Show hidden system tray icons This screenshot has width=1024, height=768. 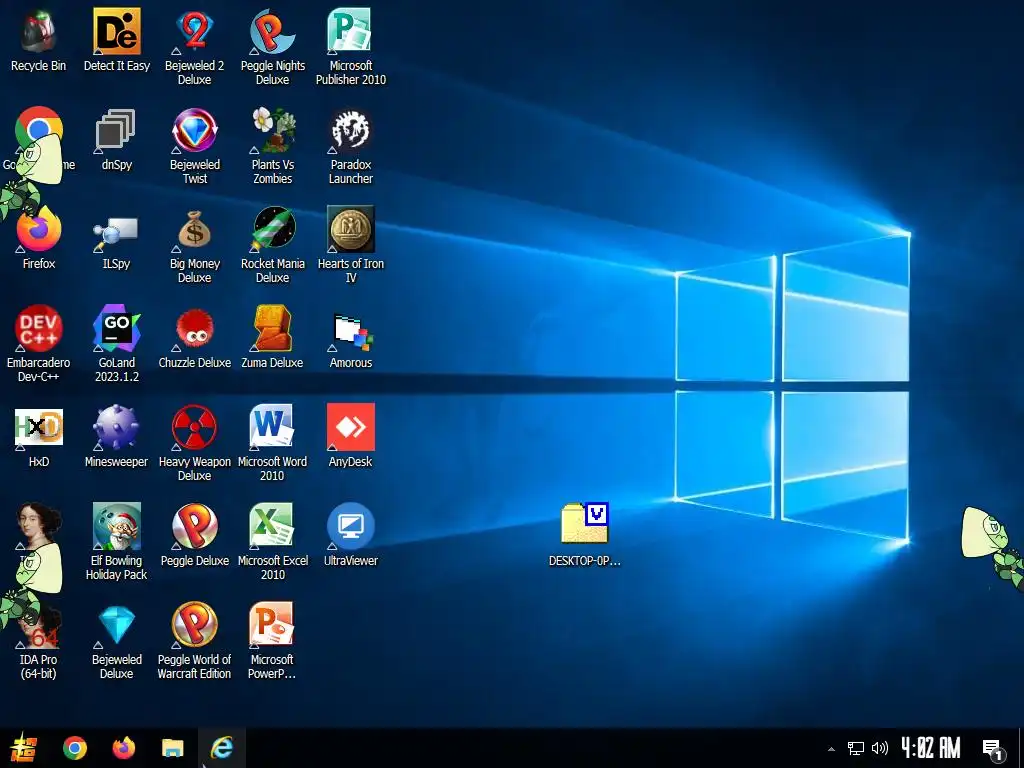click(x=831, y=748)
